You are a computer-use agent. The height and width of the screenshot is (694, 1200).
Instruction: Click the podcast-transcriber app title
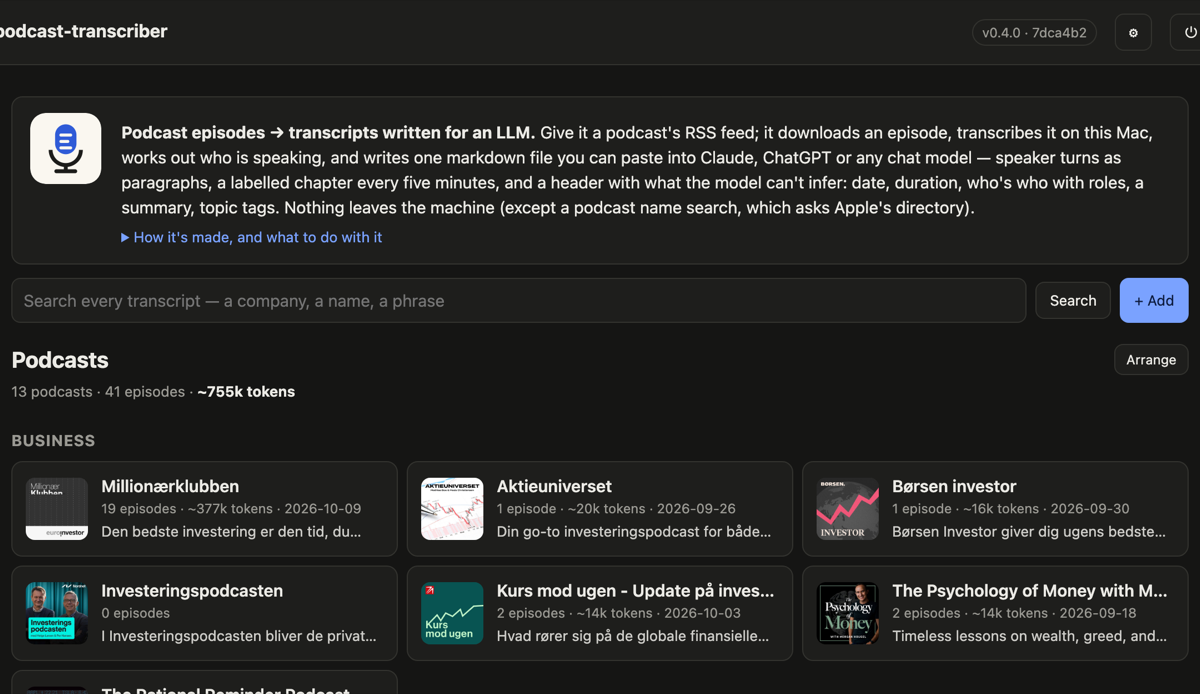pyautogui.click(x=82, y=31)
